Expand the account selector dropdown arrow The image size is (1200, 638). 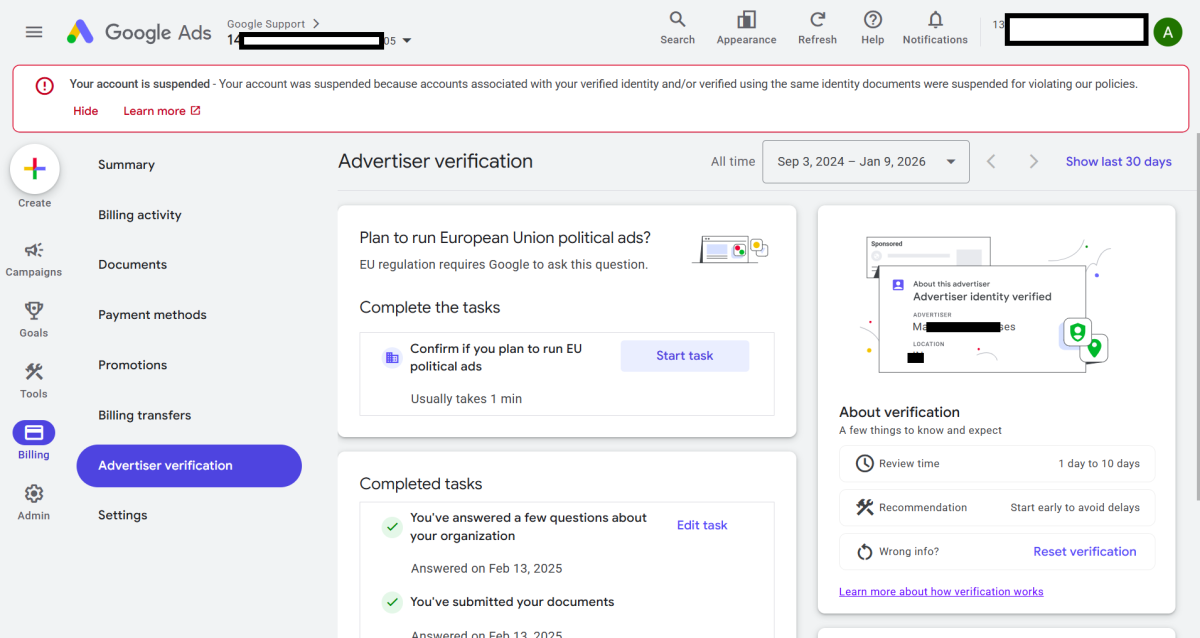(407, 41)
